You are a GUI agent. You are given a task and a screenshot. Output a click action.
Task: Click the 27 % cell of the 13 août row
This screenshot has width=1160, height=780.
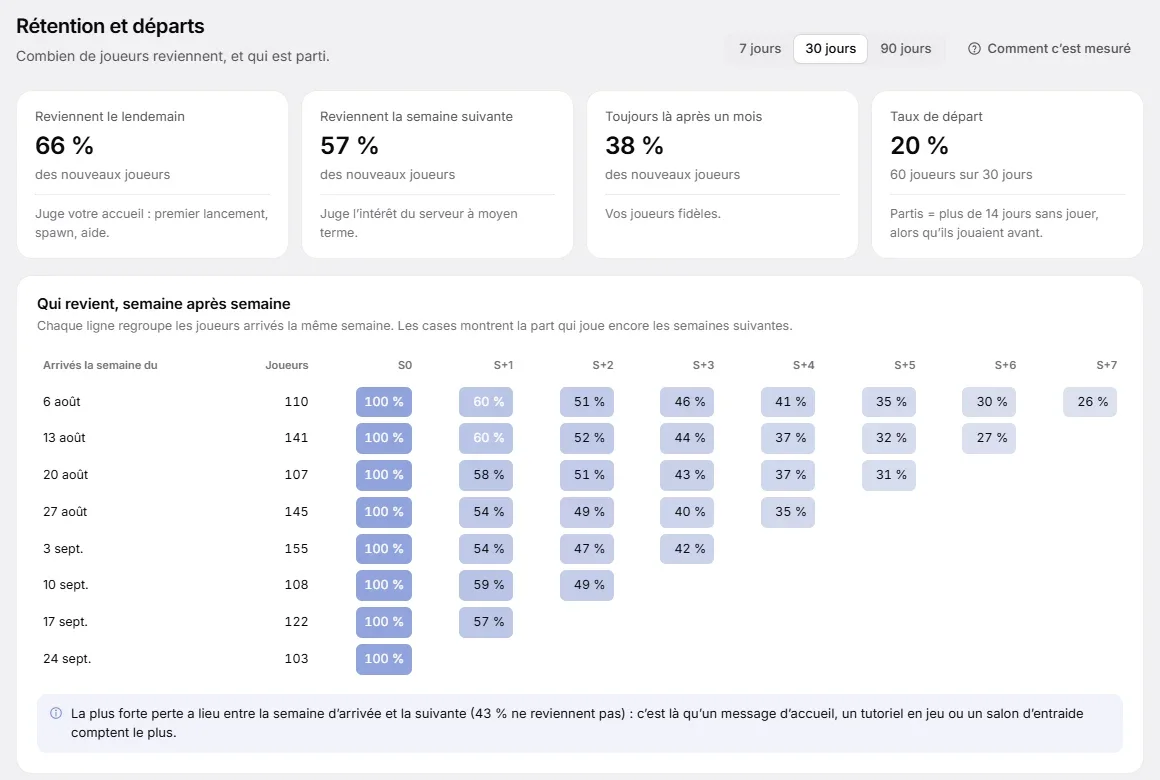coord(990,438)
